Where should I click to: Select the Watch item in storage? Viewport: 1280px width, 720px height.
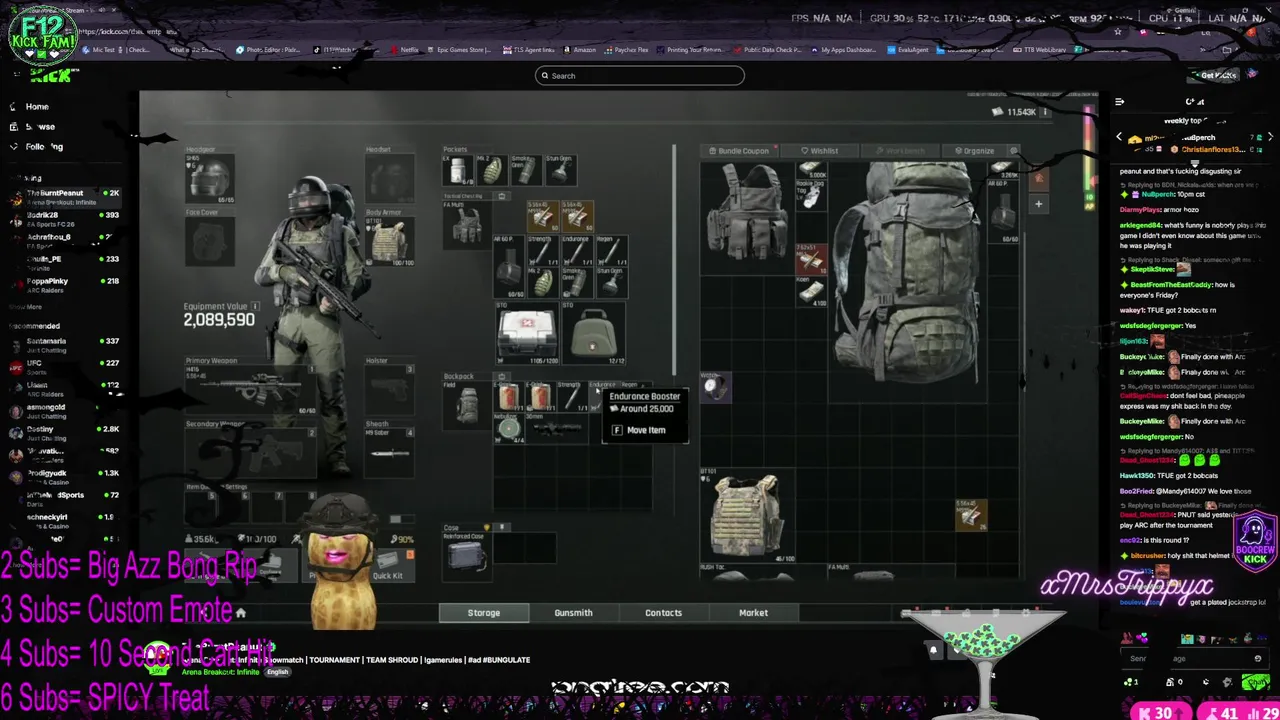coord(713,387)
